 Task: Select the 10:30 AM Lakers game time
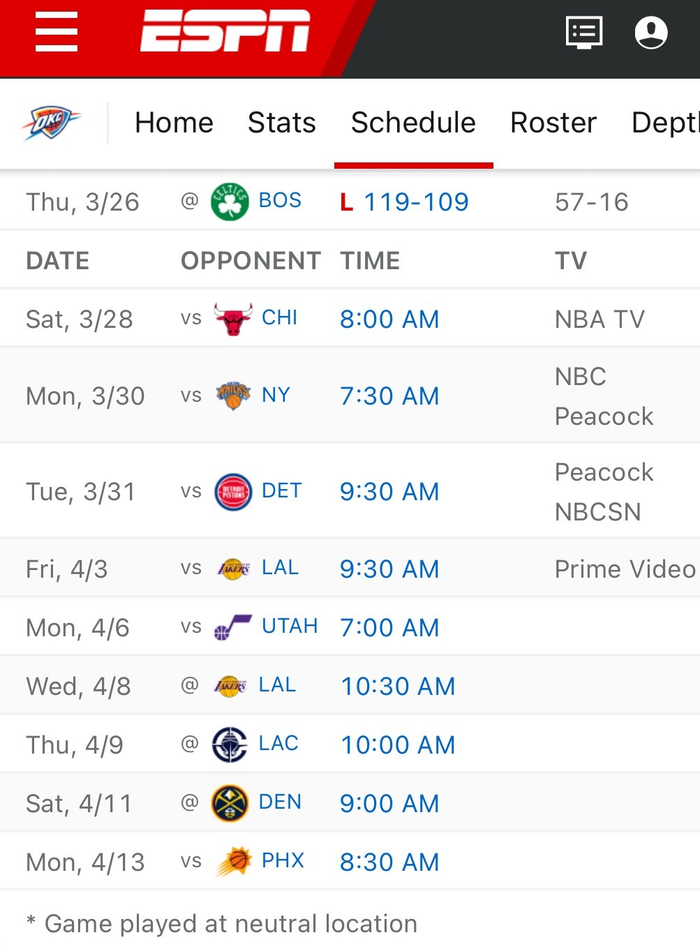(397, 686)
